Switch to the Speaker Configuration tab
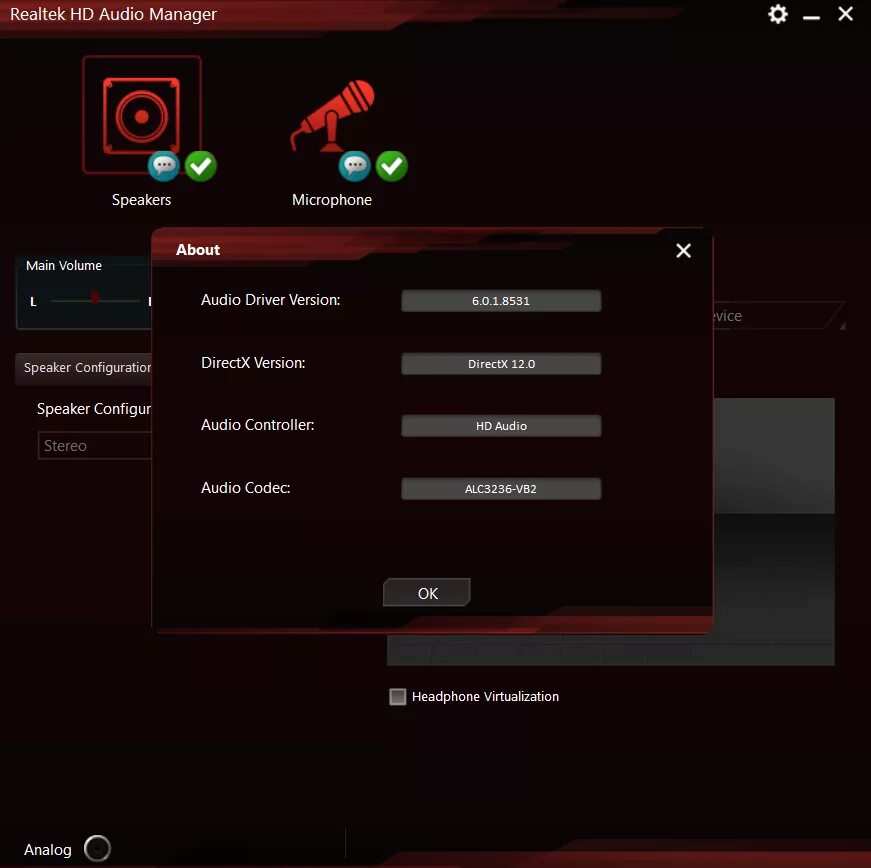This screenshot has height=868, width=871. (83, 368)
